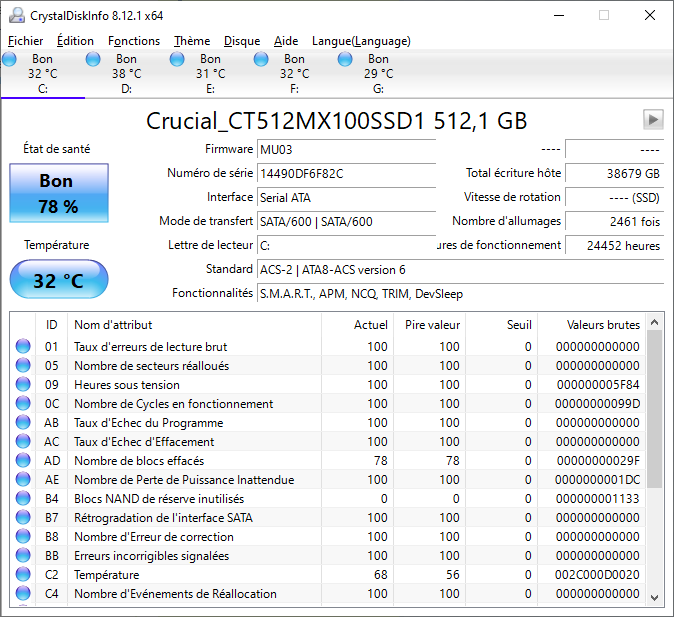Select row 'Nombre de Perte de Puissance Inattendue'
The height and width of the screenshot is (617, 674).
point(328,479)
